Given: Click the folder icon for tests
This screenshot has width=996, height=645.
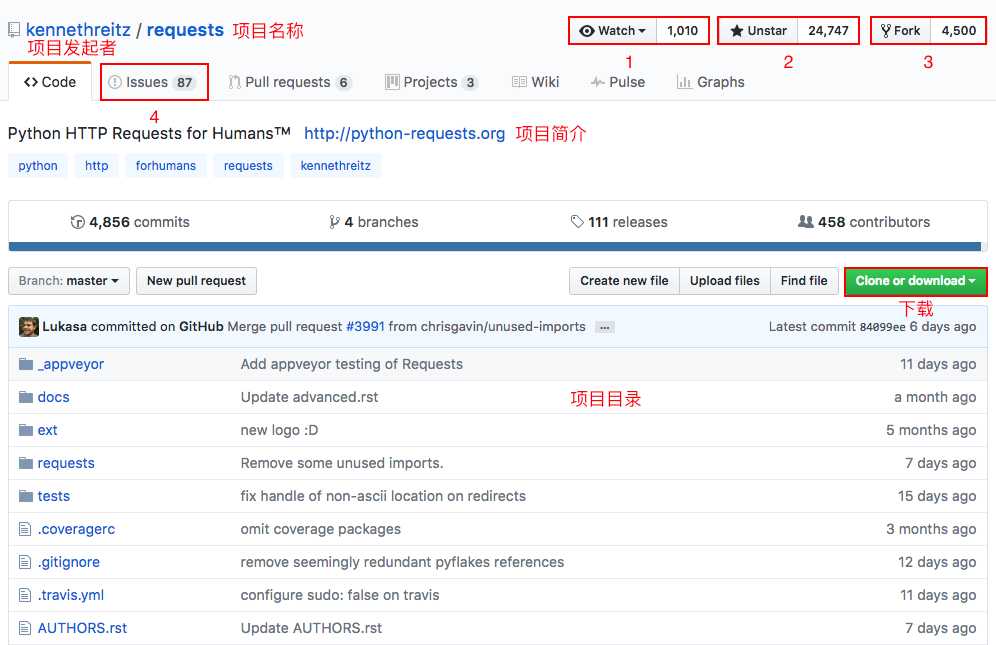Looking at the screenshot, I should [25, 496].
